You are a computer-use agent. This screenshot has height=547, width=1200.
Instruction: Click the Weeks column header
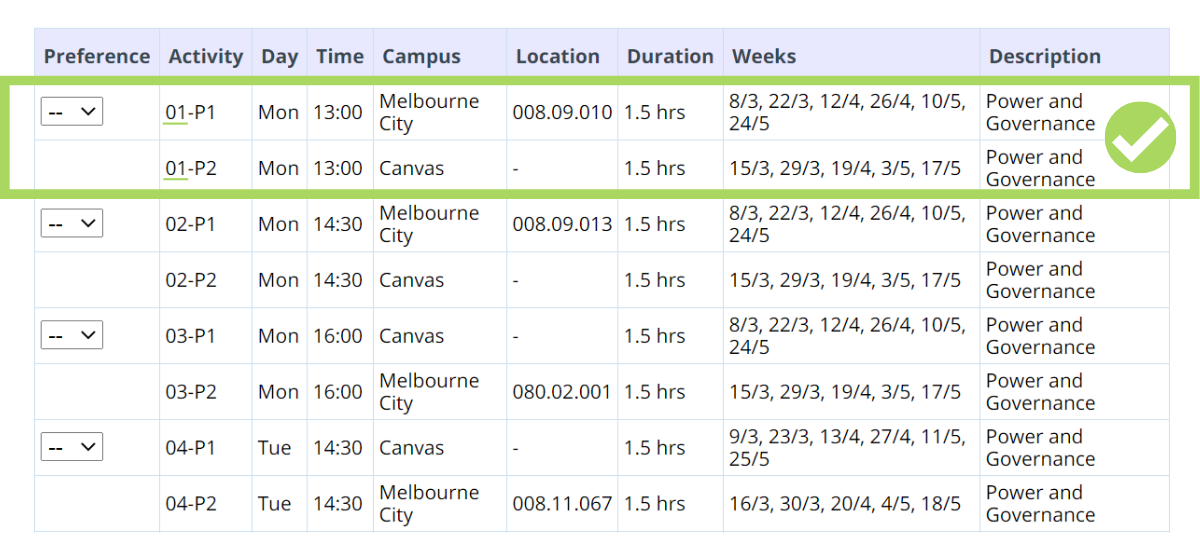pyautogui.click(x=764, y=57)
